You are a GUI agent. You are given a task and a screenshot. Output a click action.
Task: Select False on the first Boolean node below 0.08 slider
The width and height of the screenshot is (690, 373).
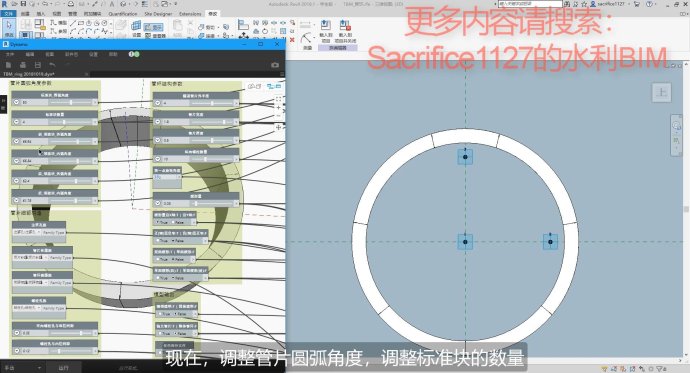point(178,222)
